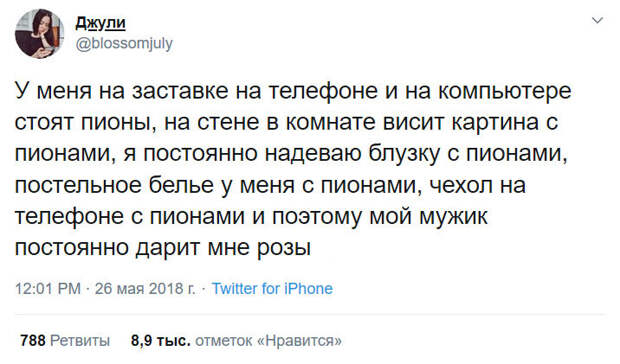Viewport: 620px width, 364px height.
Task: Open the @blossomjuly handle
Action: coord(124,43)
